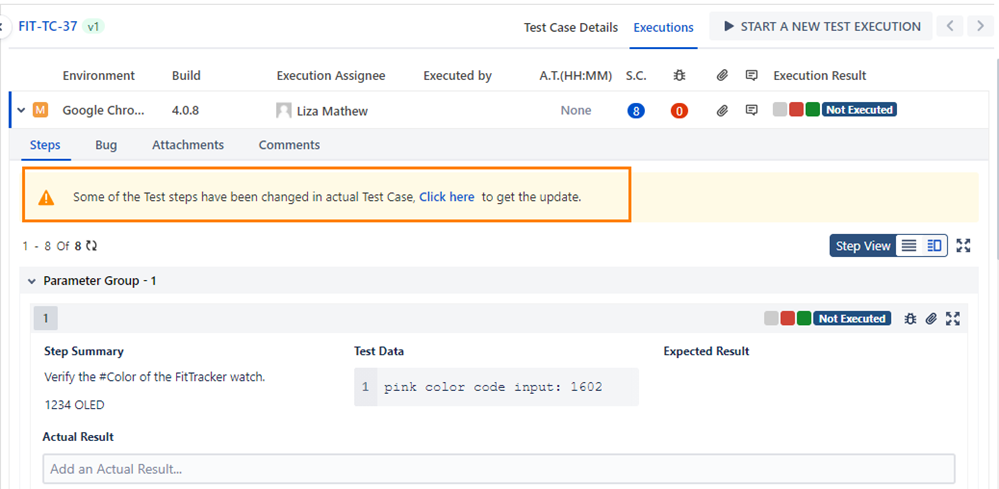
Task: Click the blue step count badge 8
Action: pos(636,111)
